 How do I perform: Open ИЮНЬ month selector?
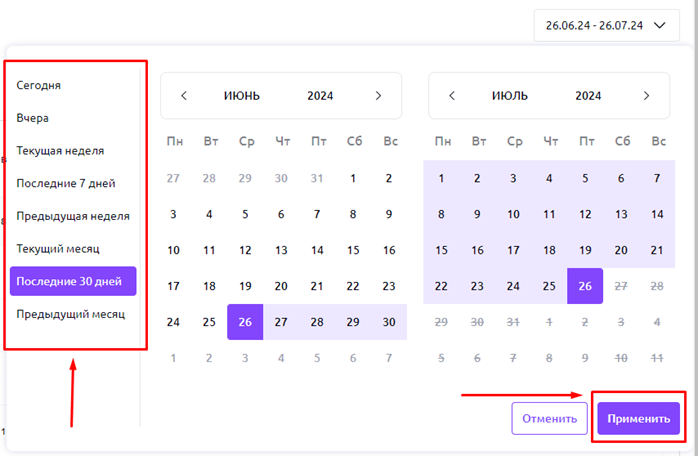pos(241,96)
